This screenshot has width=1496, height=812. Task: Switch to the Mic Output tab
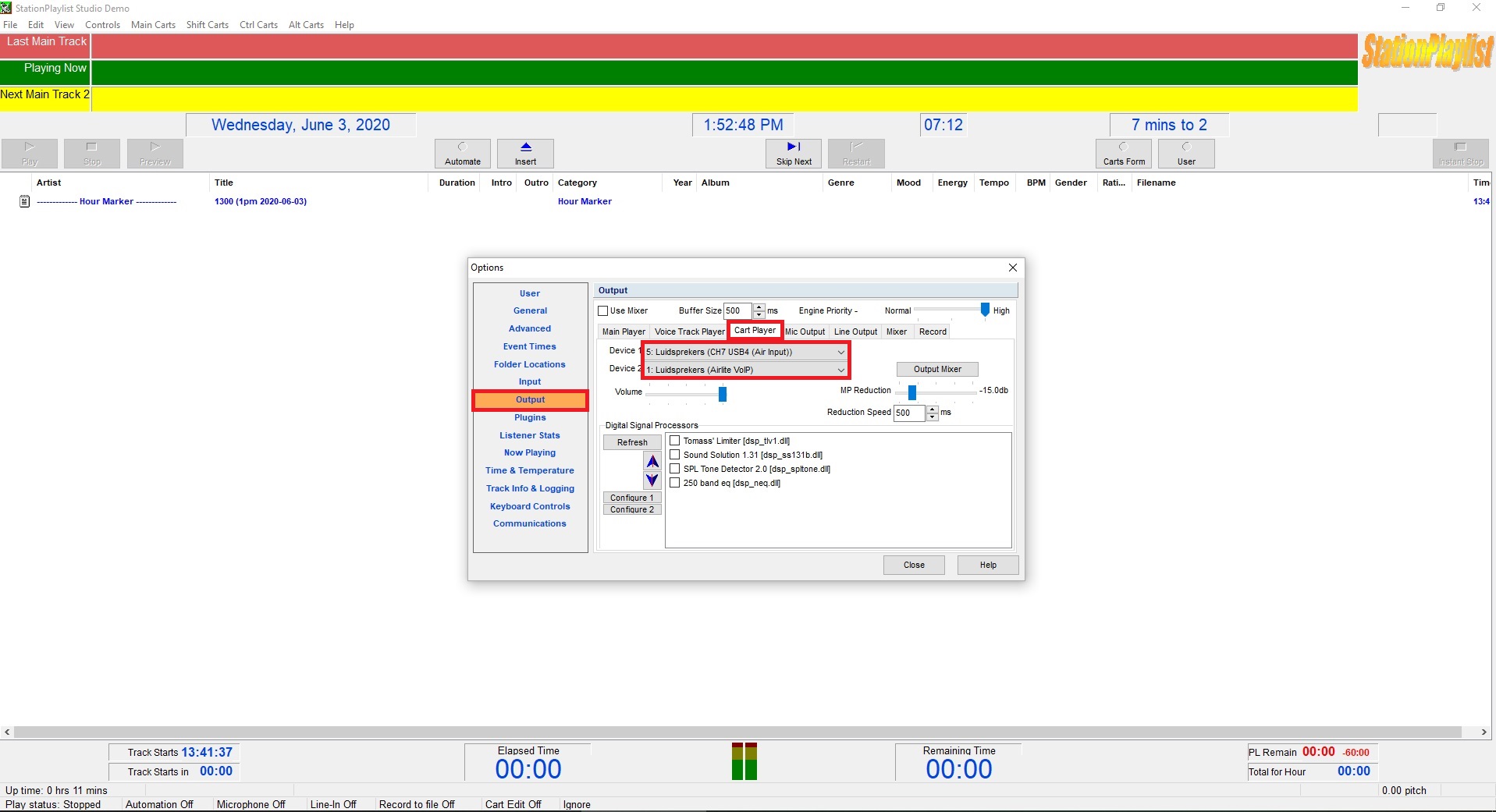pyautogui.click(x=805, y=332)
